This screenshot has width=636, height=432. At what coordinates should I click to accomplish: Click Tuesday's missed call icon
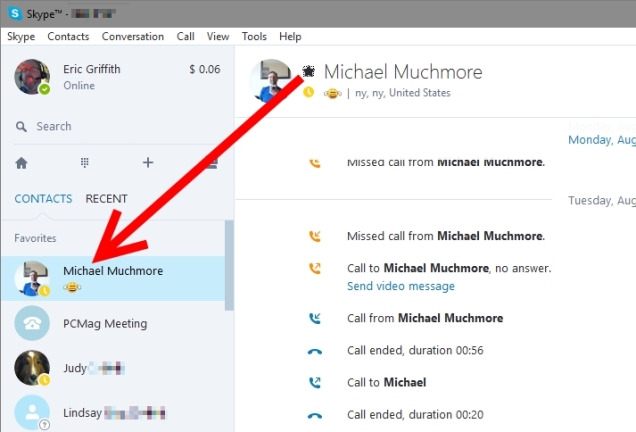pos(315,236)
